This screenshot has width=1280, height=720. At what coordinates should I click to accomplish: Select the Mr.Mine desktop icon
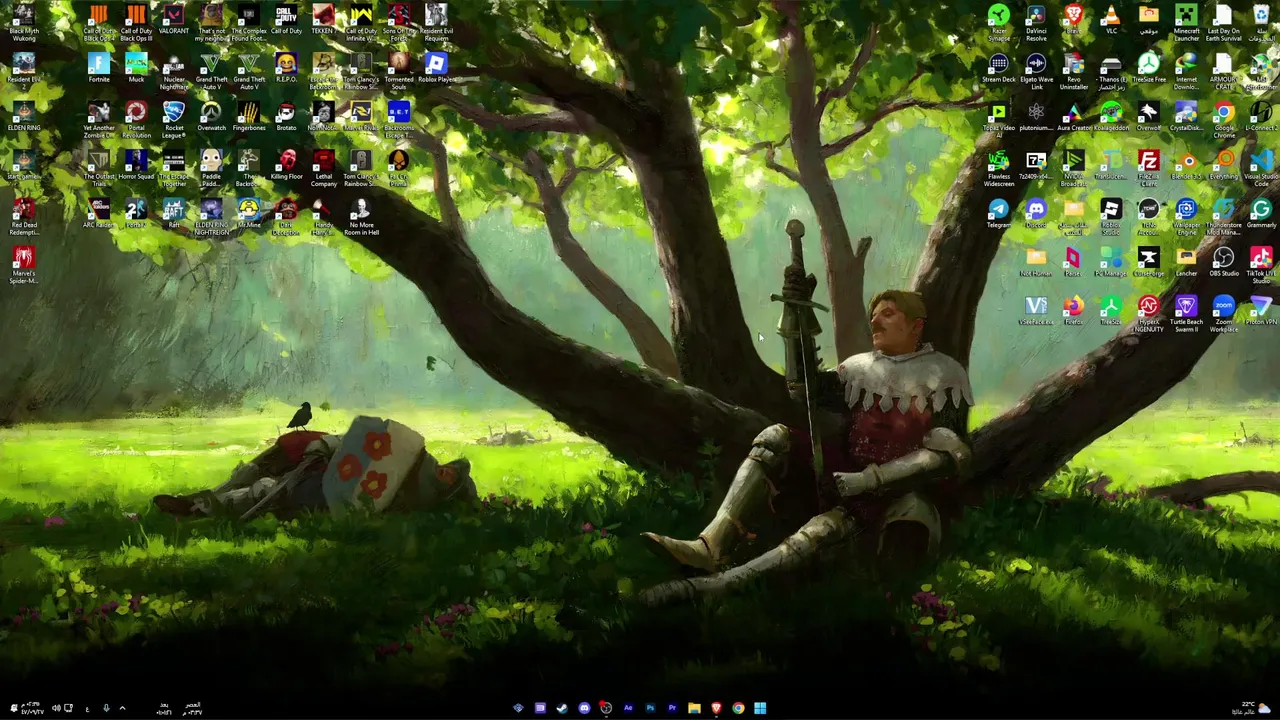[x=249, y=214]
